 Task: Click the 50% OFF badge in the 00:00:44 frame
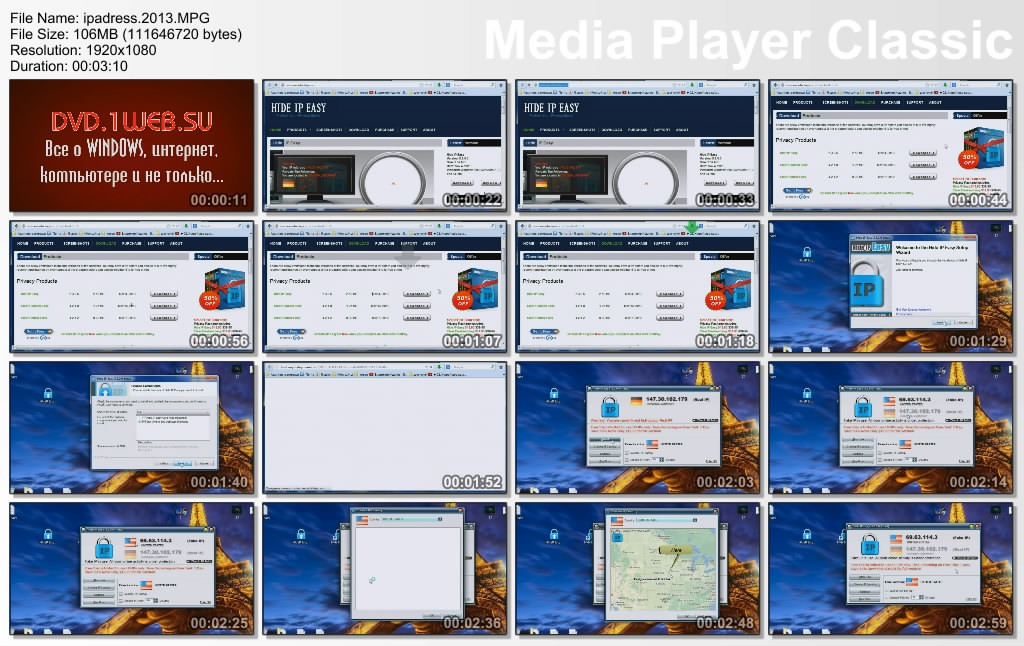click(x=967, y=159)
